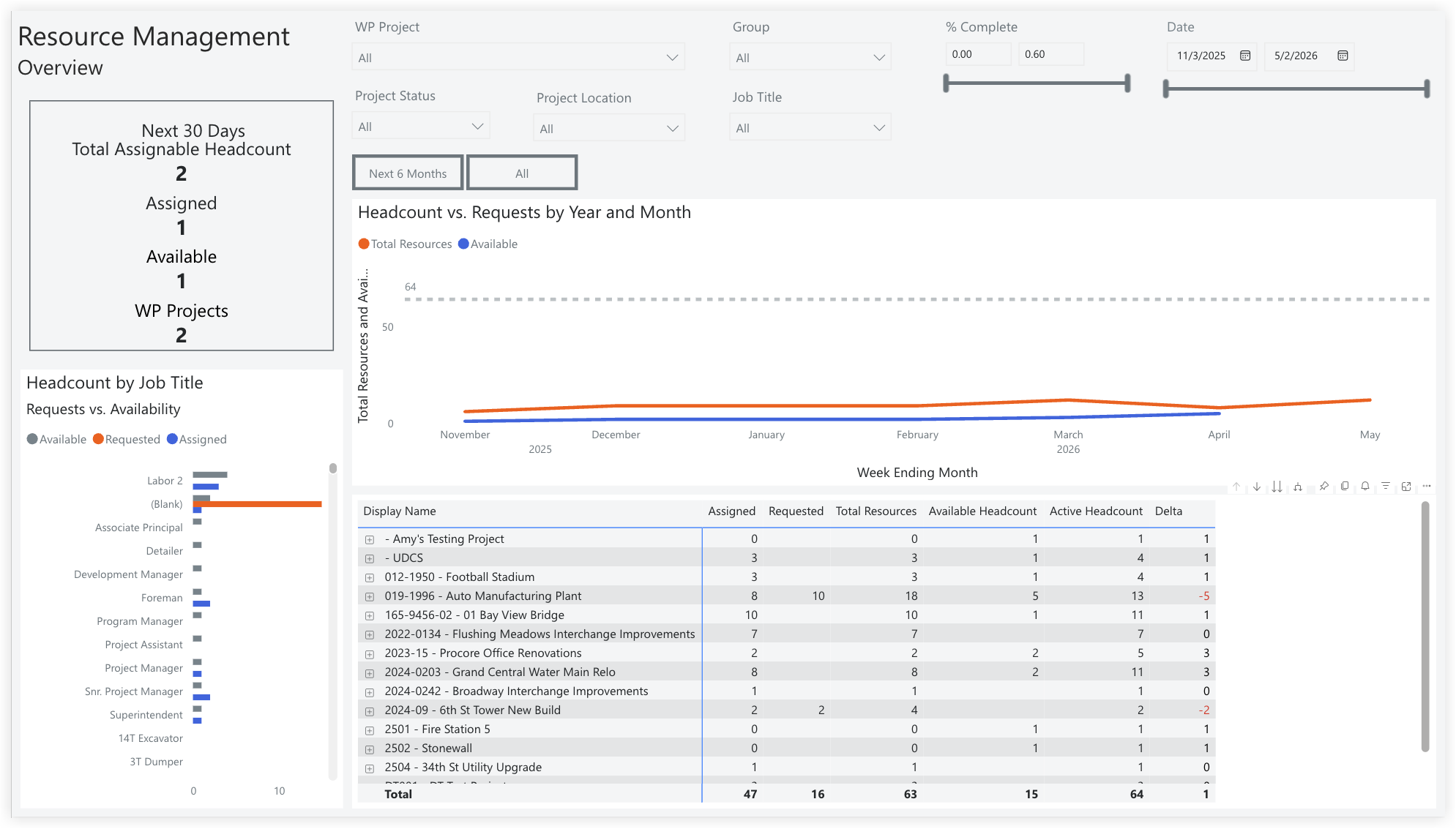Toggle the Available legend in job title chart

click(57, 439)
